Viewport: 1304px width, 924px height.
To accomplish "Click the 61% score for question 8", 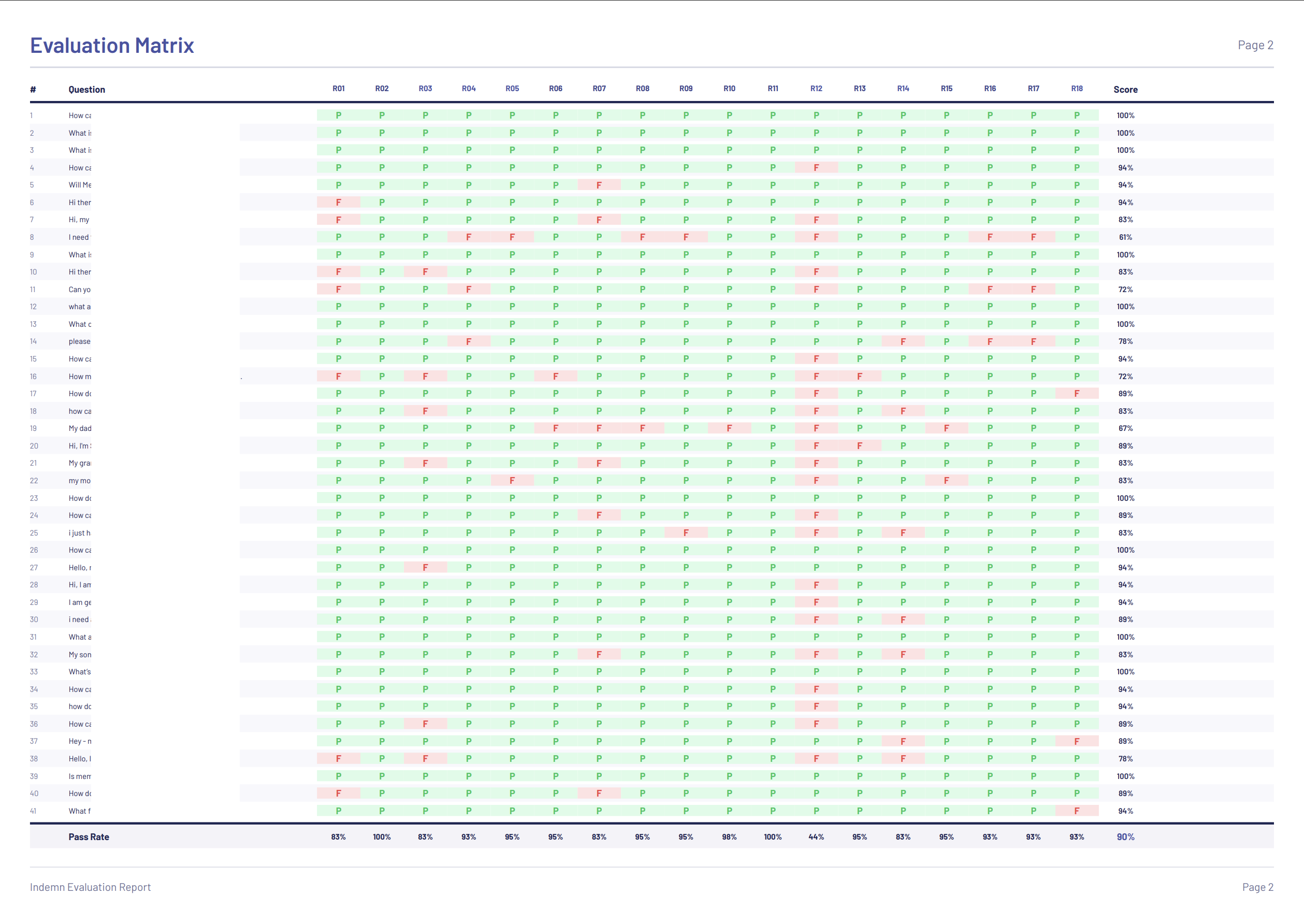I will click(1126, 237).
